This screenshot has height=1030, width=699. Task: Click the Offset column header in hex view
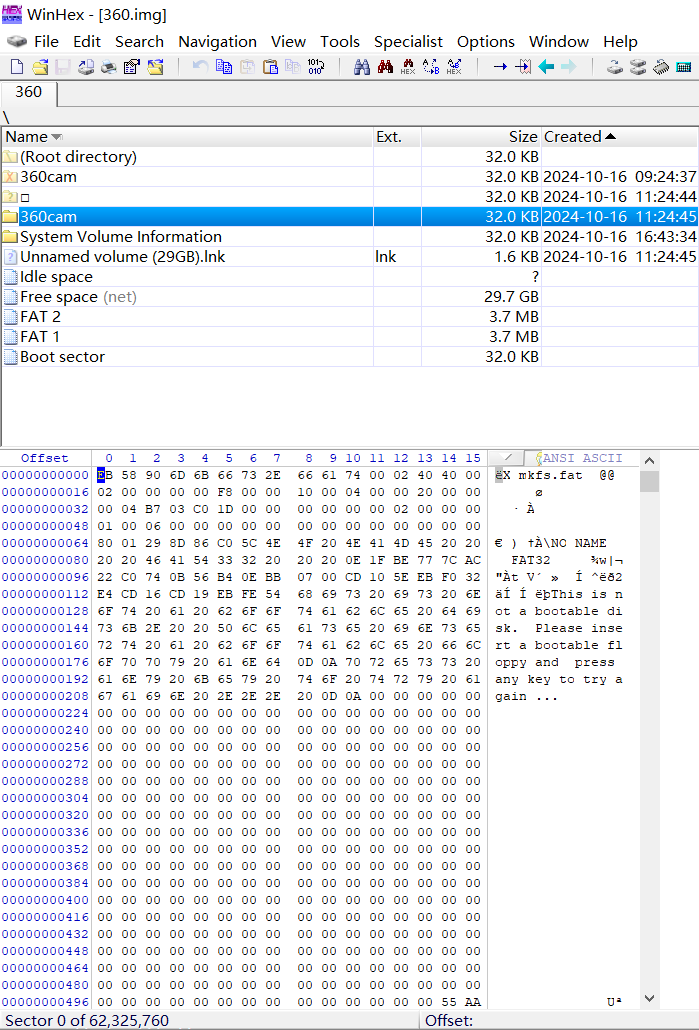(45, 459)
